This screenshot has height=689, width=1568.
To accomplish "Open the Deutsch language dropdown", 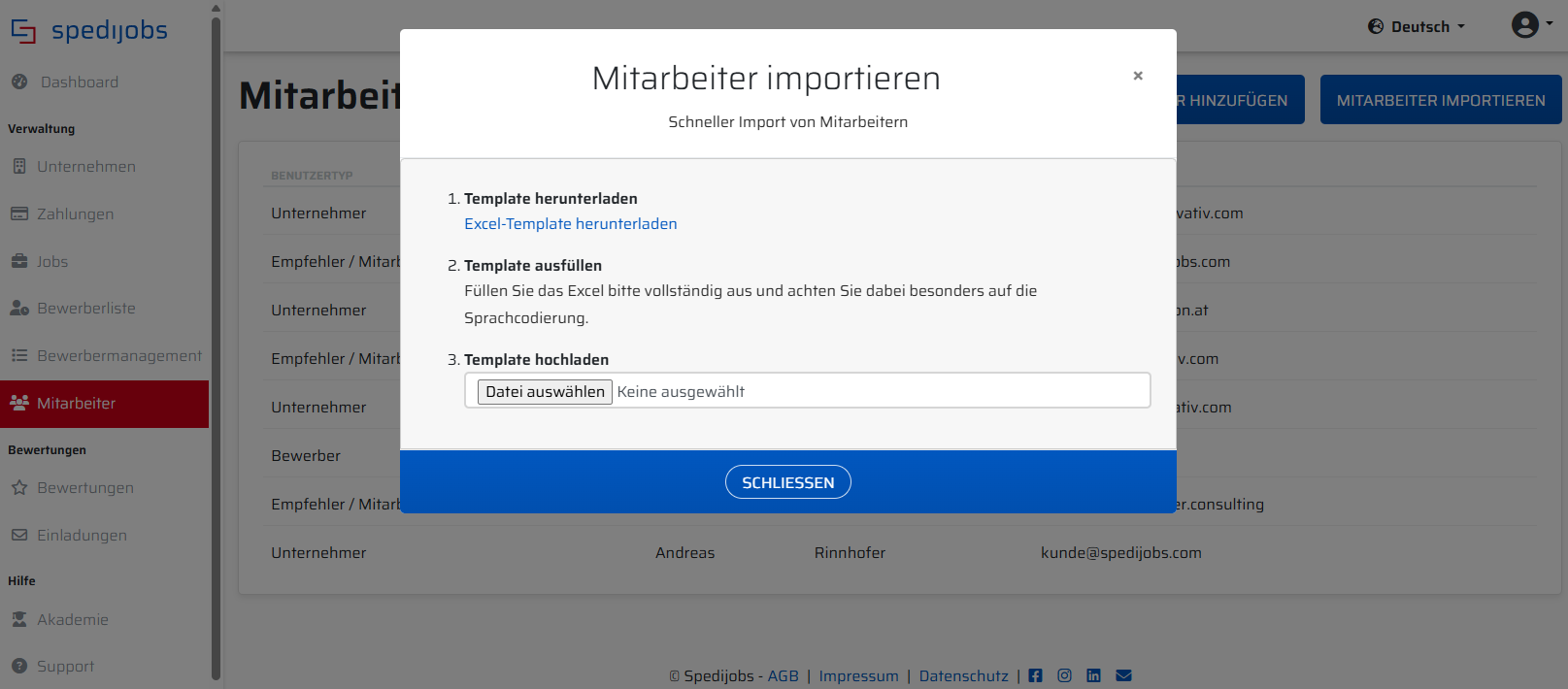I will pos(1417,27).
